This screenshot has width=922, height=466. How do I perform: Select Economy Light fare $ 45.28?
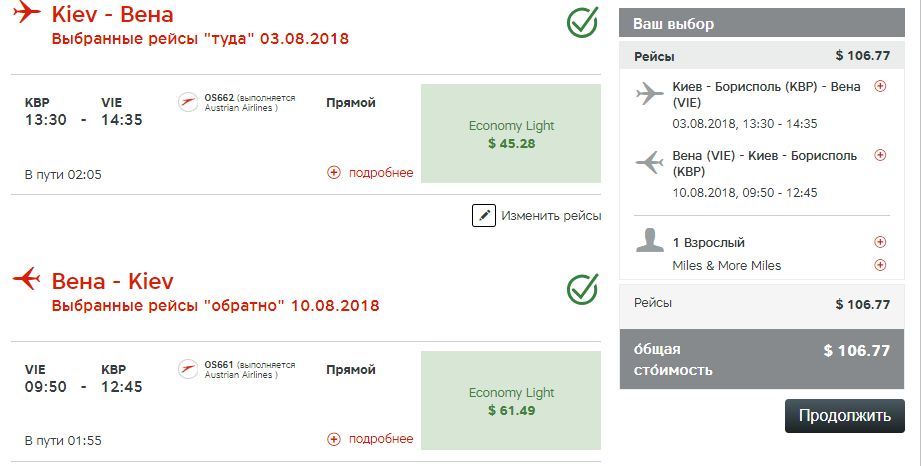(511, 134)
